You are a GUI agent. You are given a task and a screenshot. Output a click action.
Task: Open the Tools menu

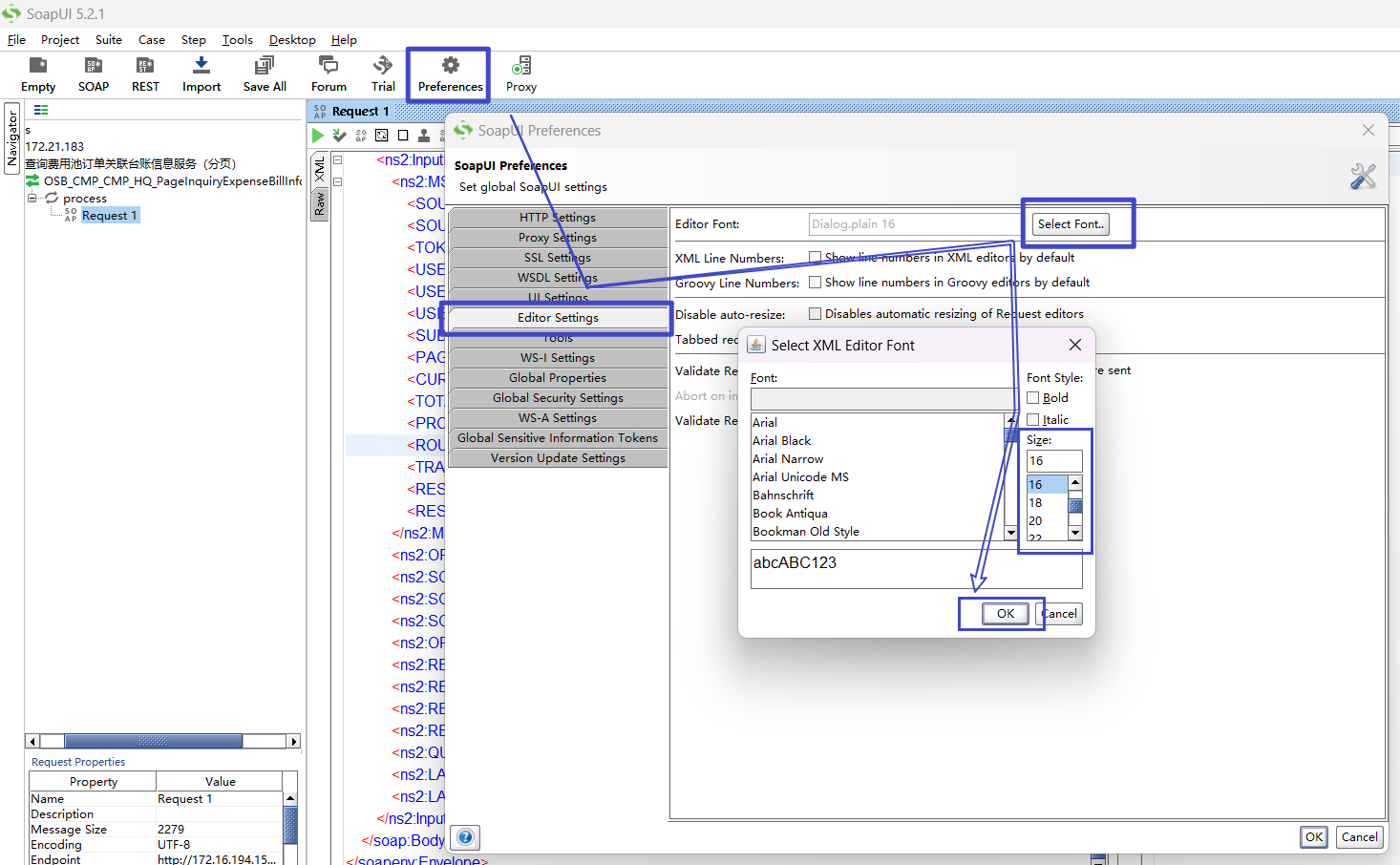[x=237, y=40]
